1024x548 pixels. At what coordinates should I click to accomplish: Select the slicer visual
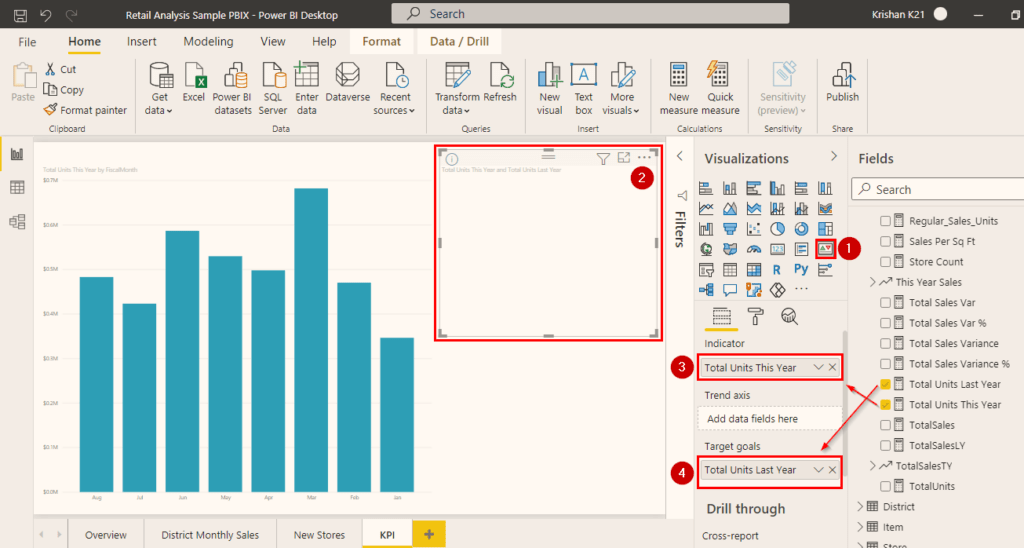coord(706,270)
